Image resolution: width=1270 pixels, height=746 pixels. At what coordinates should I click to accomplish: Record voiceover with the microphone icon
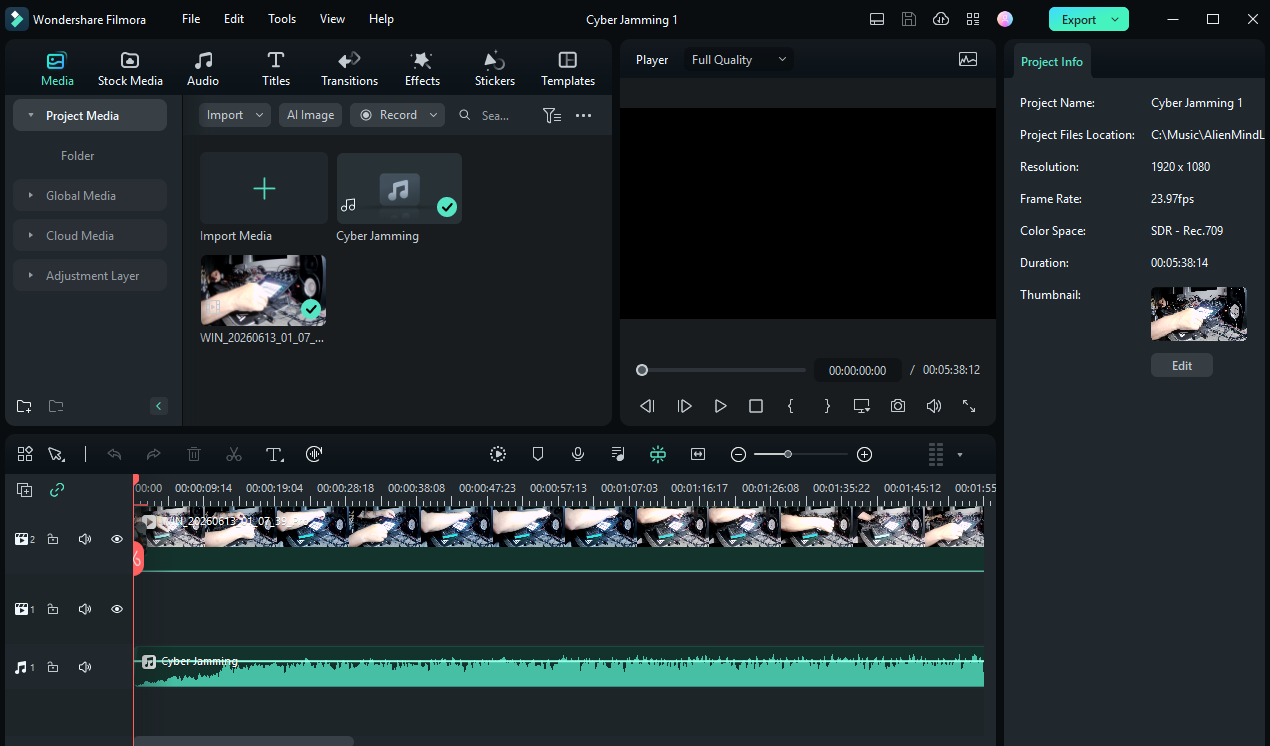[578, 454]
